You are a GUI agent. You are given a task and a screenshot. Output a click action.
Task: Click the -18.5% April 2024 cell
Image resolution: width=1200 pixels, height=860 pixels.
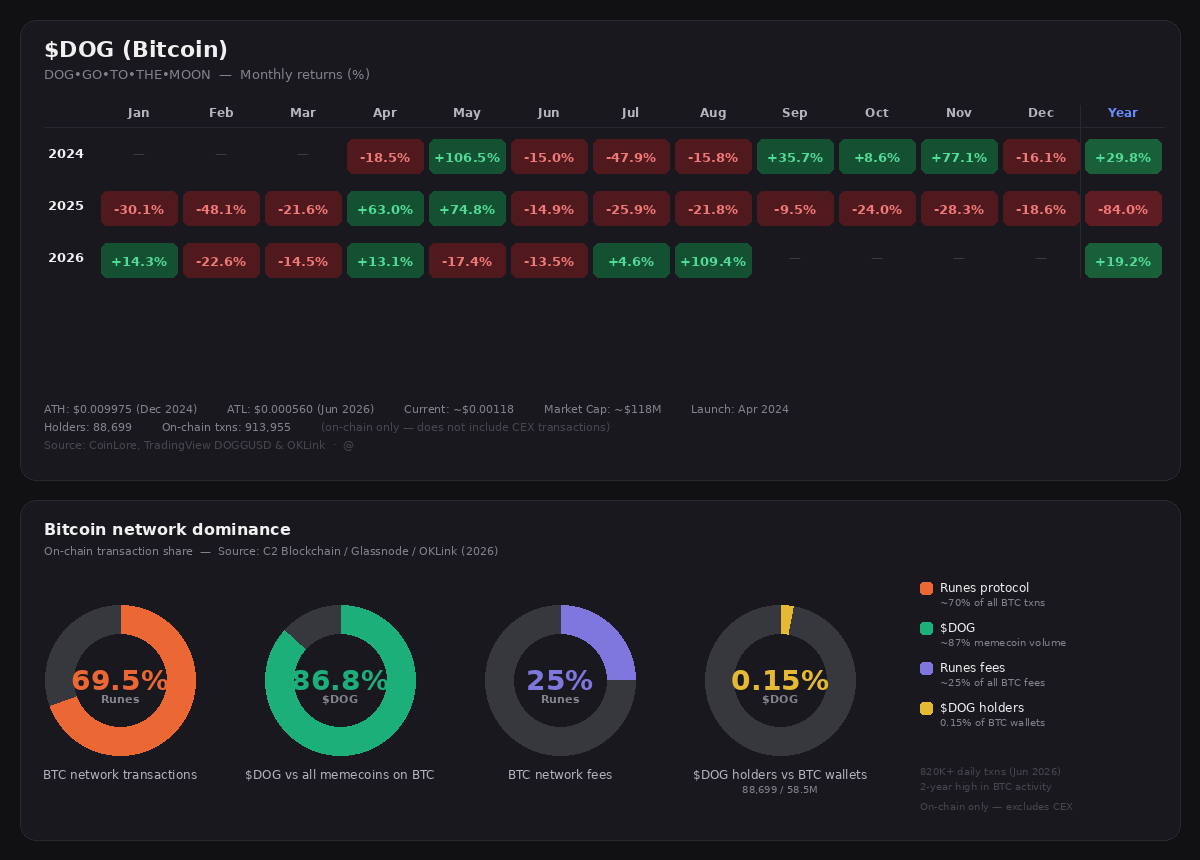point(385,157)
